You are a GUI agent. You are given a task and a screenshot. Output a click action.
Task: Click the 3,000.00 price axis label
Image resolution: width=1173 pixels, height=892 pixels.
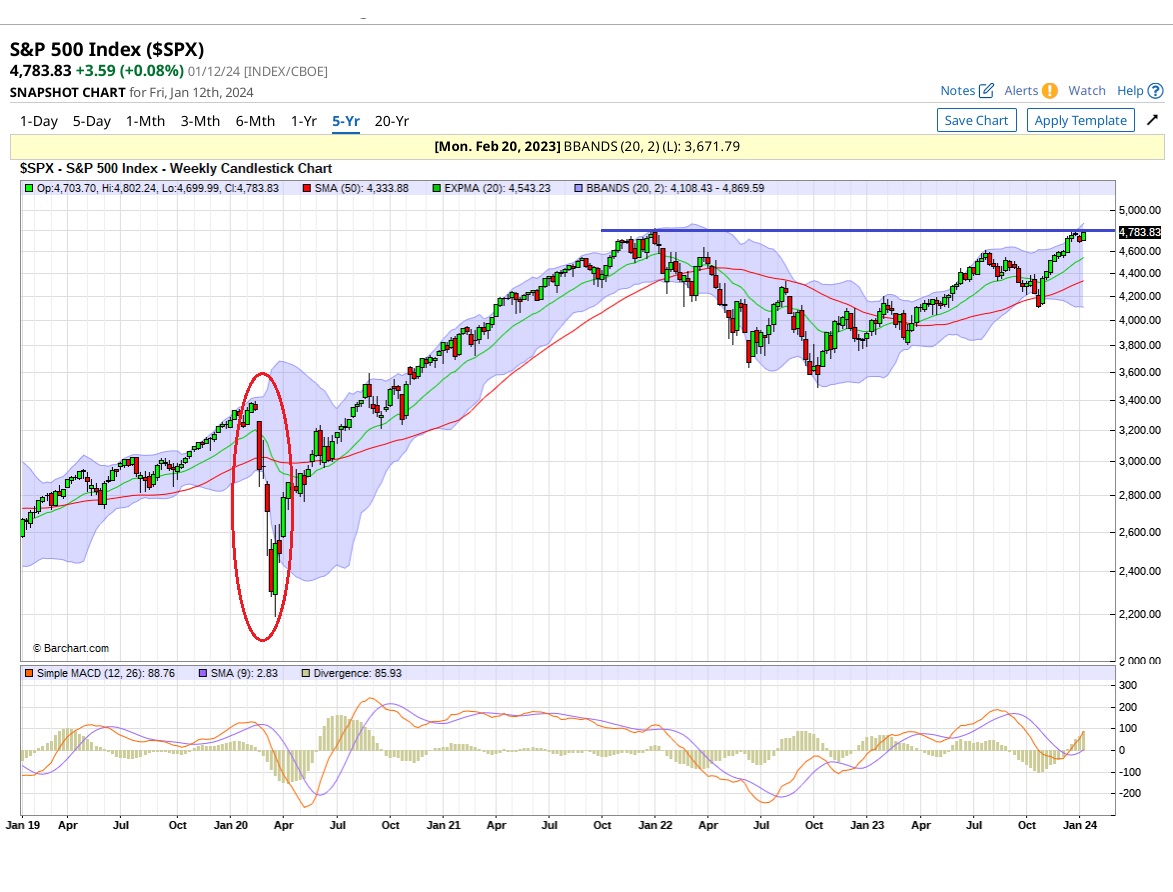pyautogui.click(x=1140, y=462)
